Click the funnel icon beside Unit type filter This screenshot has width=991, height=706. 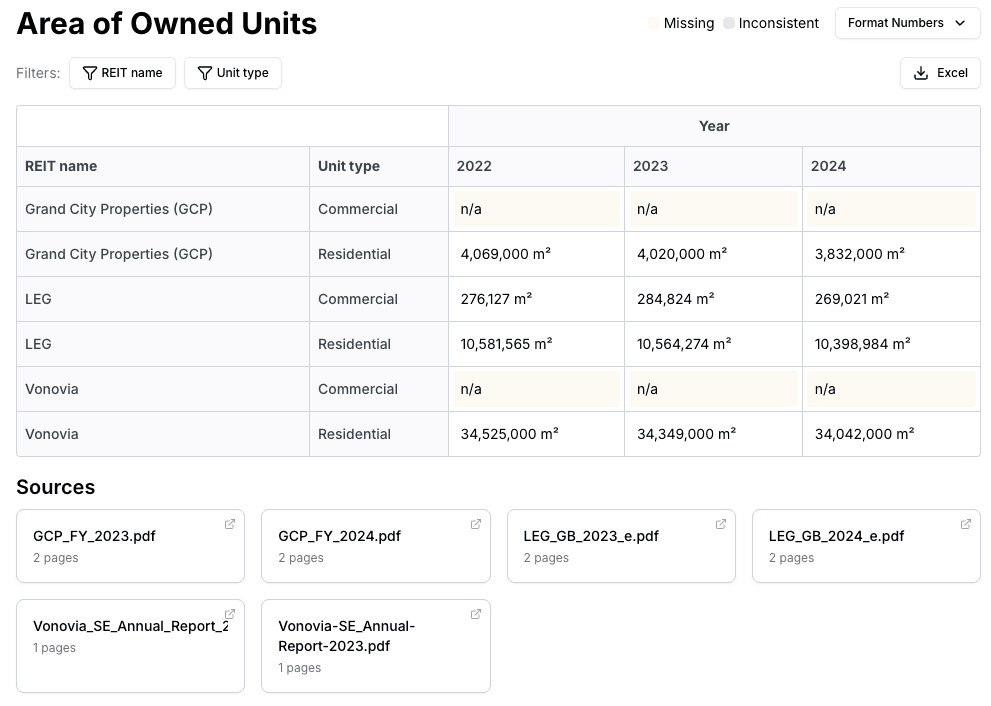click(205, 73)
